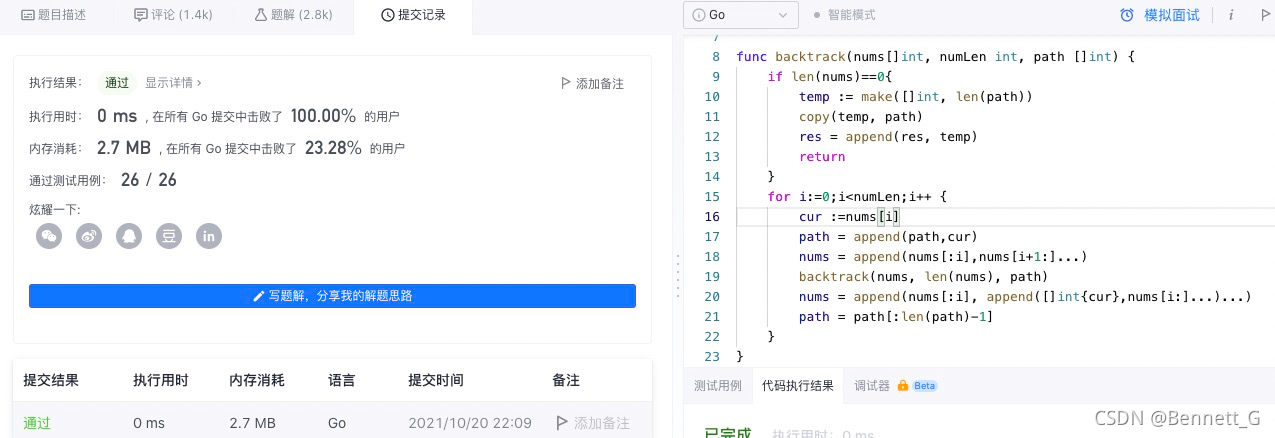Share result to Weibo icon
This screenshot has height=438, width=1275.
coord(89,236)
